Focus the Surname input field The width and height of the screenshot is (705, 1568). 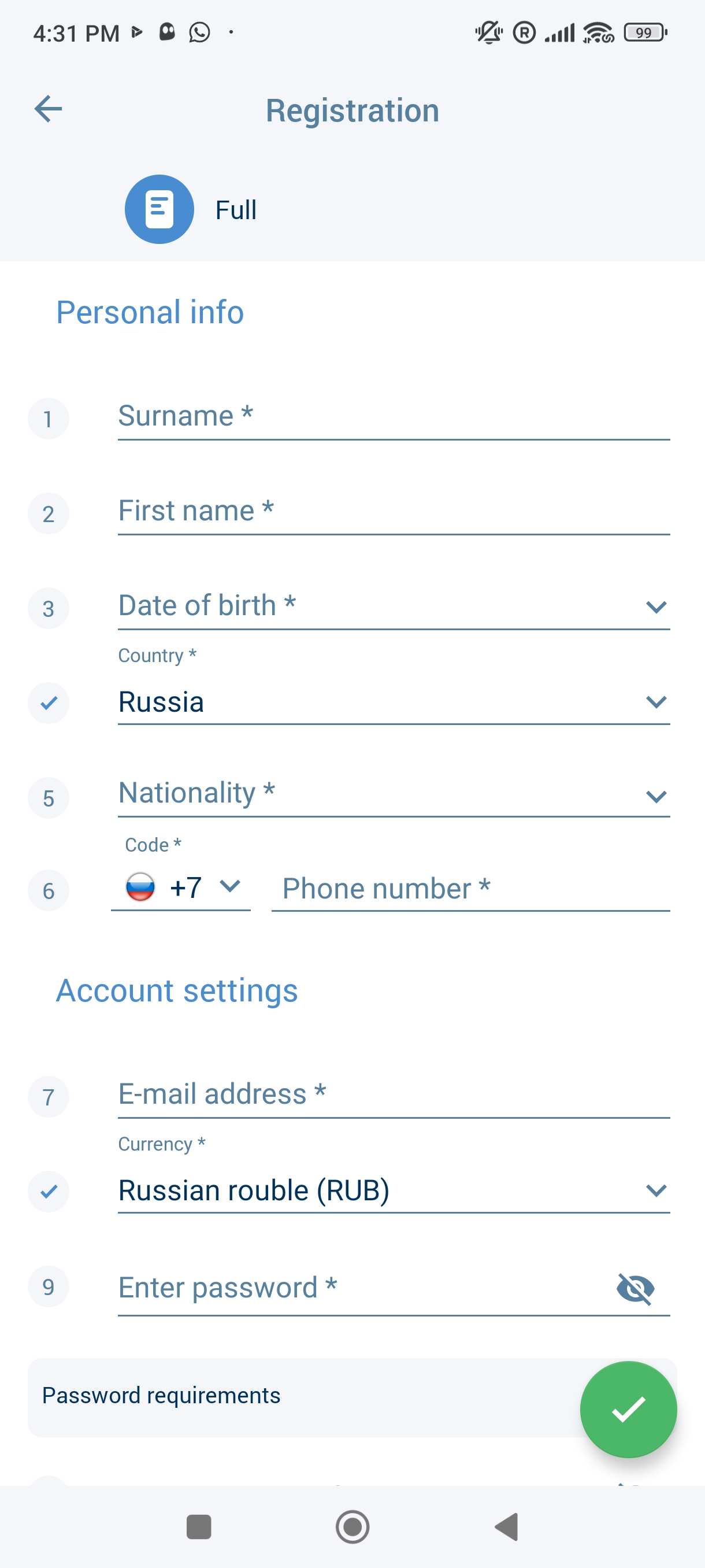click(393, 417)
